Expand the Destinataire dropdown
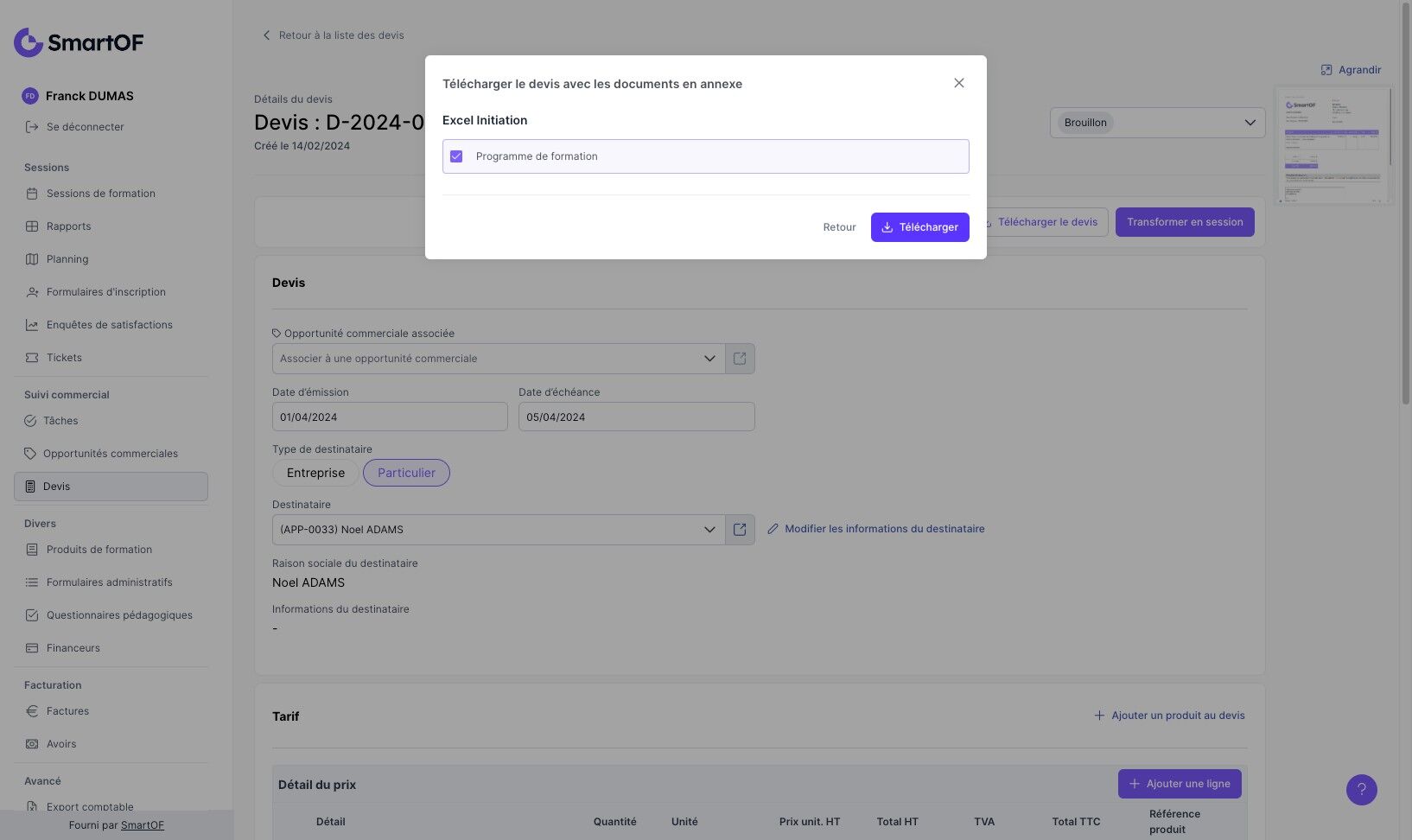The width and height of the screenshot is (1412, 840). point(709,530)
